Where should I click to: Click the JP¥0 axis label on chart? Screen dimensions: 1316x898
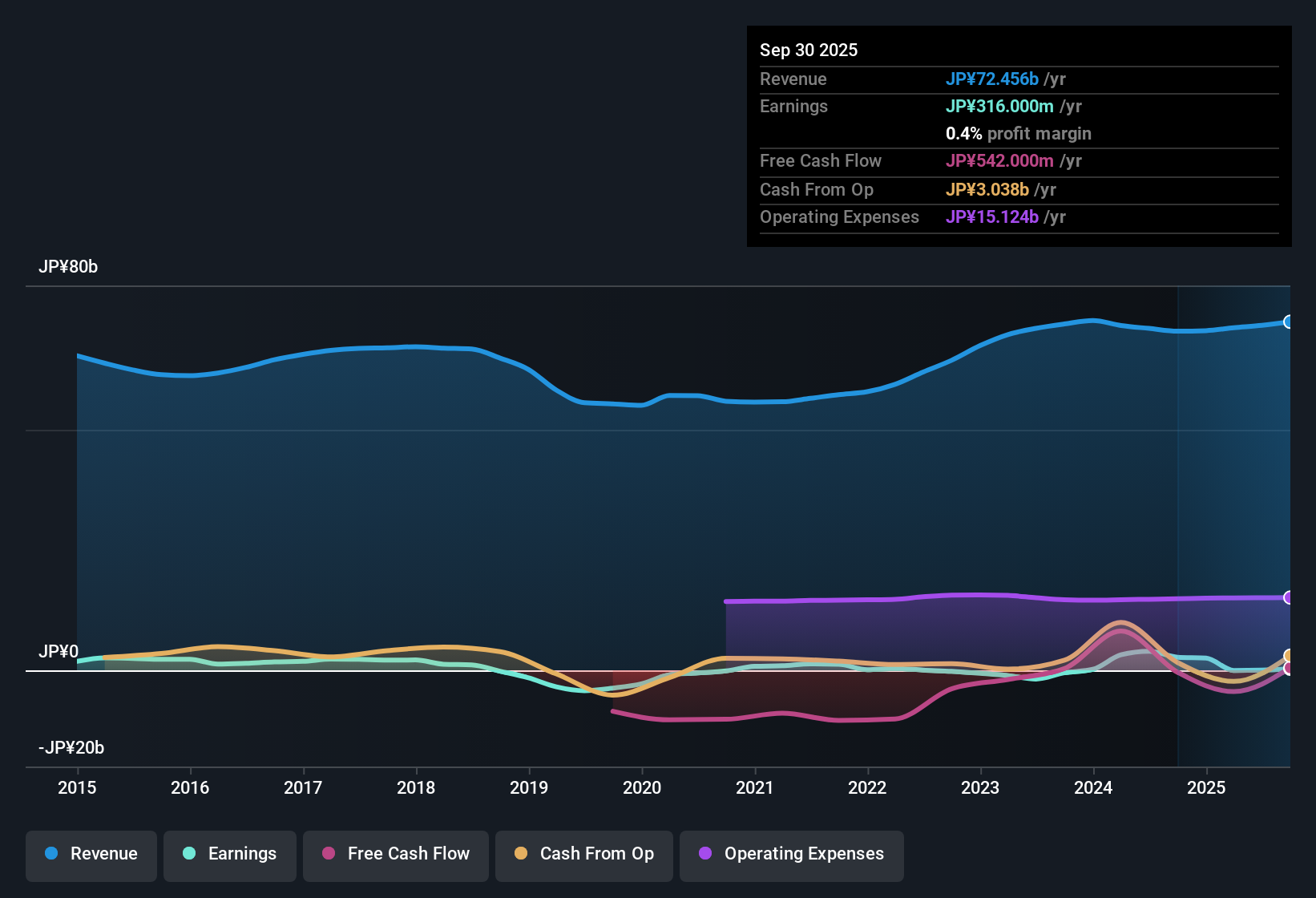(x=58, y=652)
